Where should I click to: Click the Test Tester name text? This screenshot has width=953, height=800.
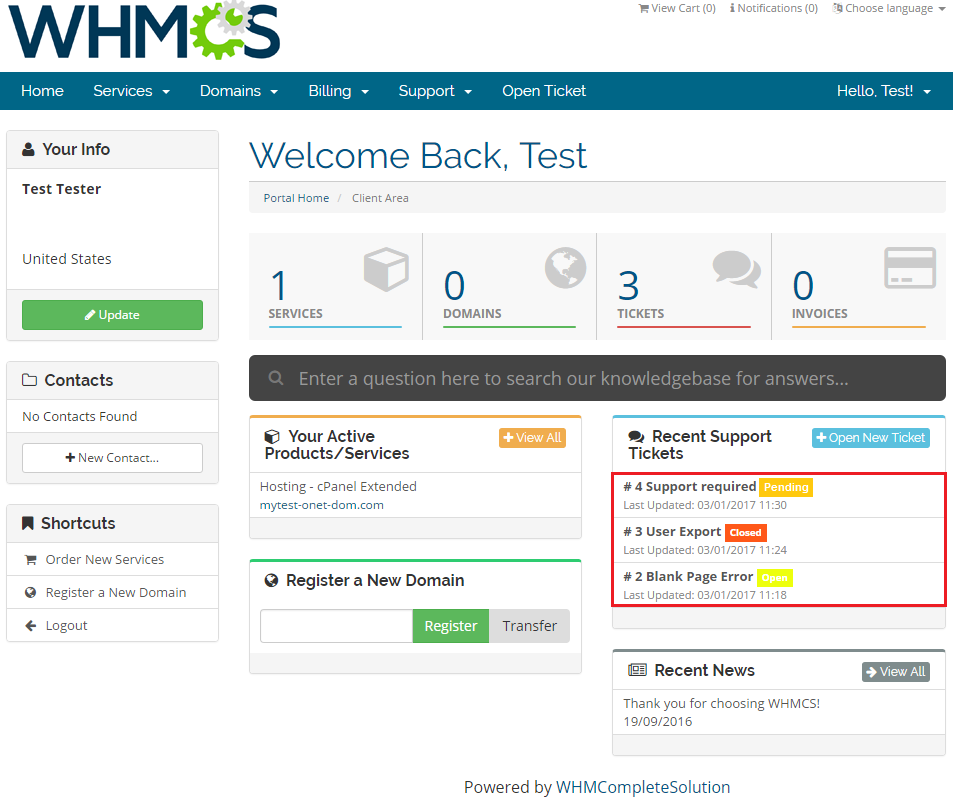(61, 189)
